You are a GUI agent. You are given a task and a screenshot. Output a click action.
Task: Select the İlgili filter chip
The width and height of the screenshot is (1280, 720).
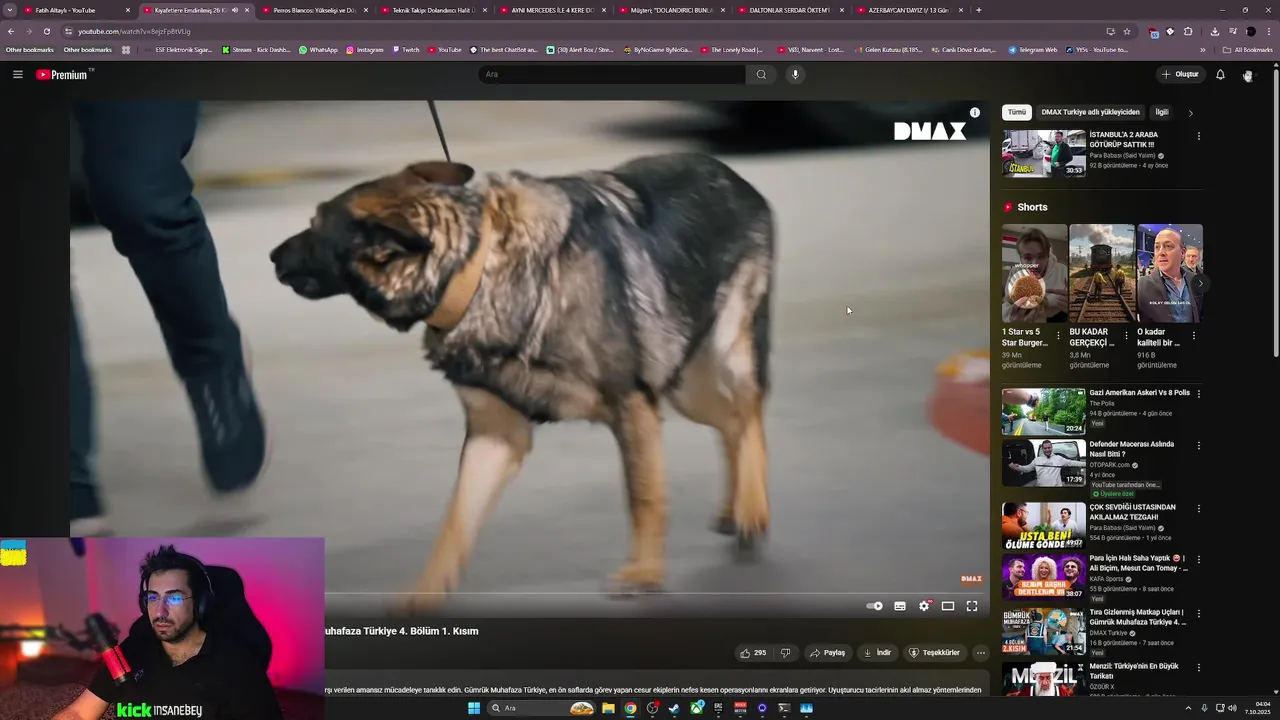pos(1161,112)
